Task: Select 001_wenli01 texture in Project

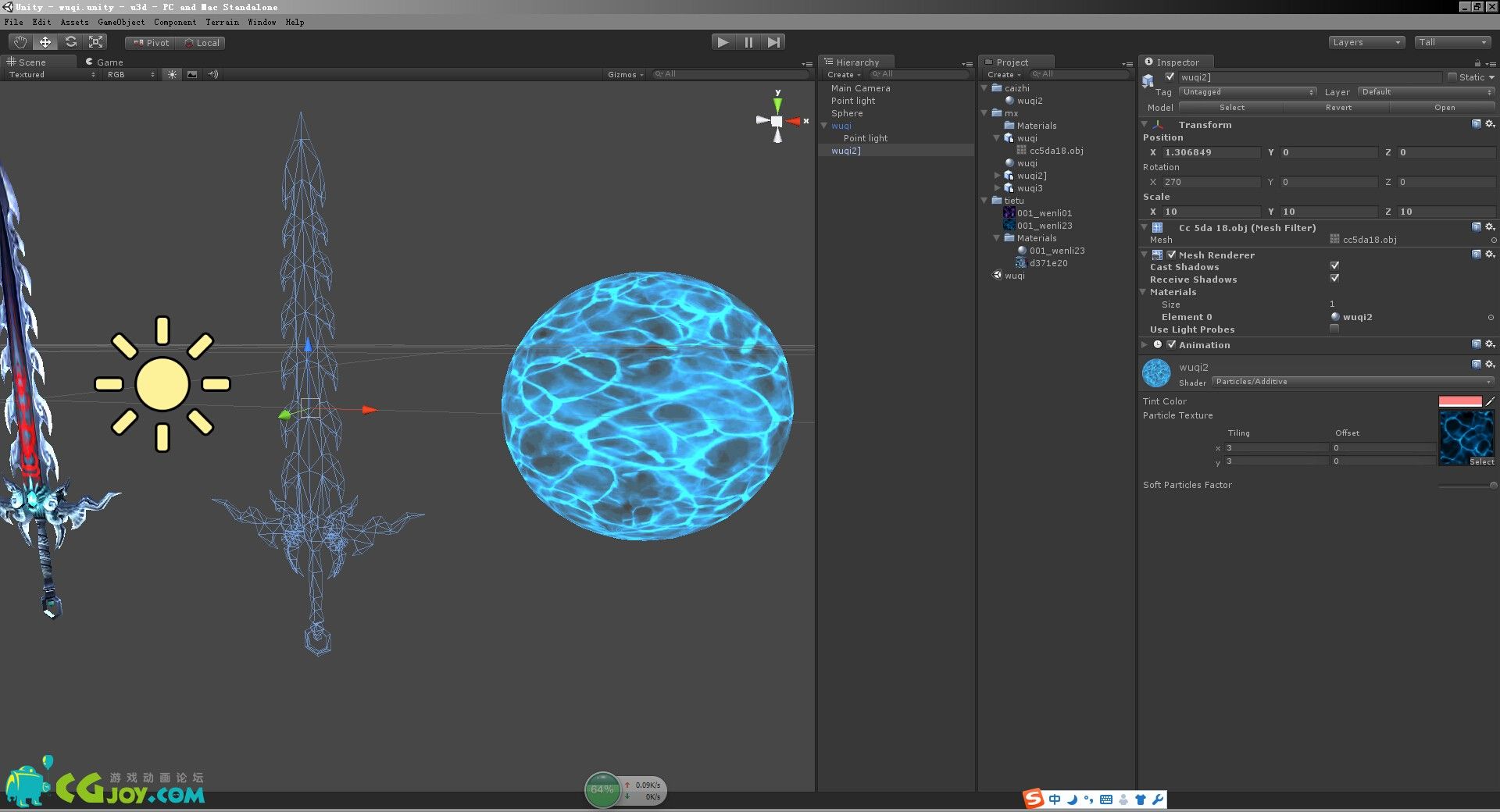Action: [x=1044, y=213]
